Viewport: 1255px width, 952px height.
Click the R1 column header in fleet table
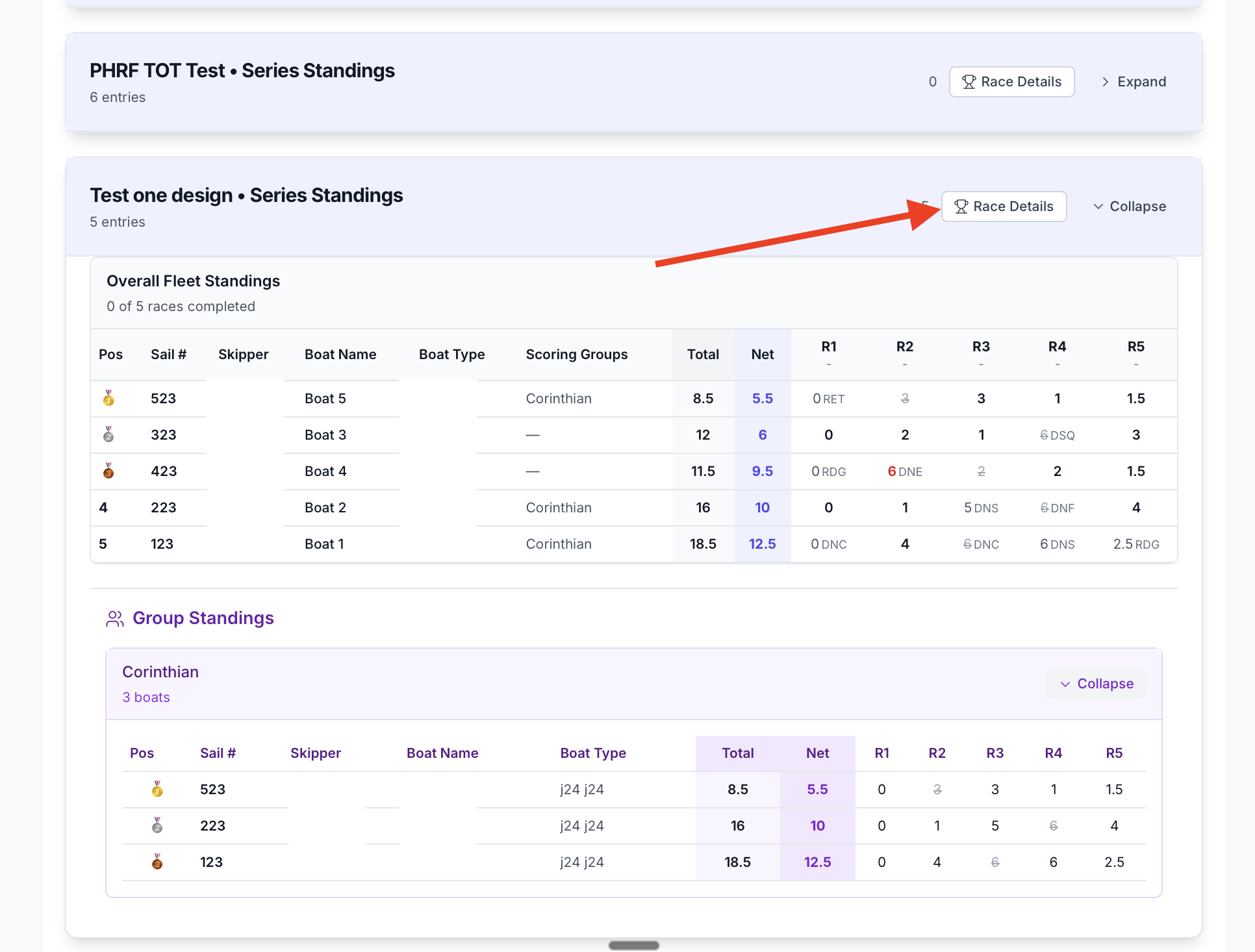828,347
